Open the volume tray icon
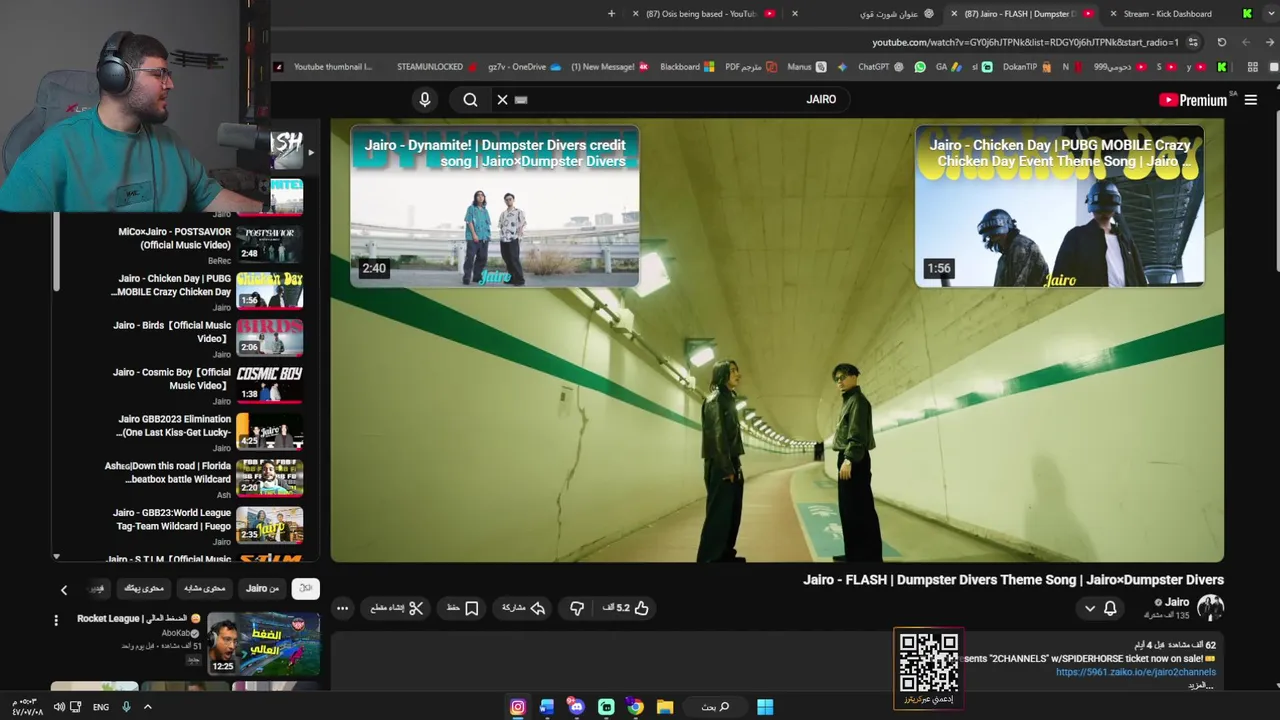The height and width of the screenshot is (720, 1280). pos(59,707)
